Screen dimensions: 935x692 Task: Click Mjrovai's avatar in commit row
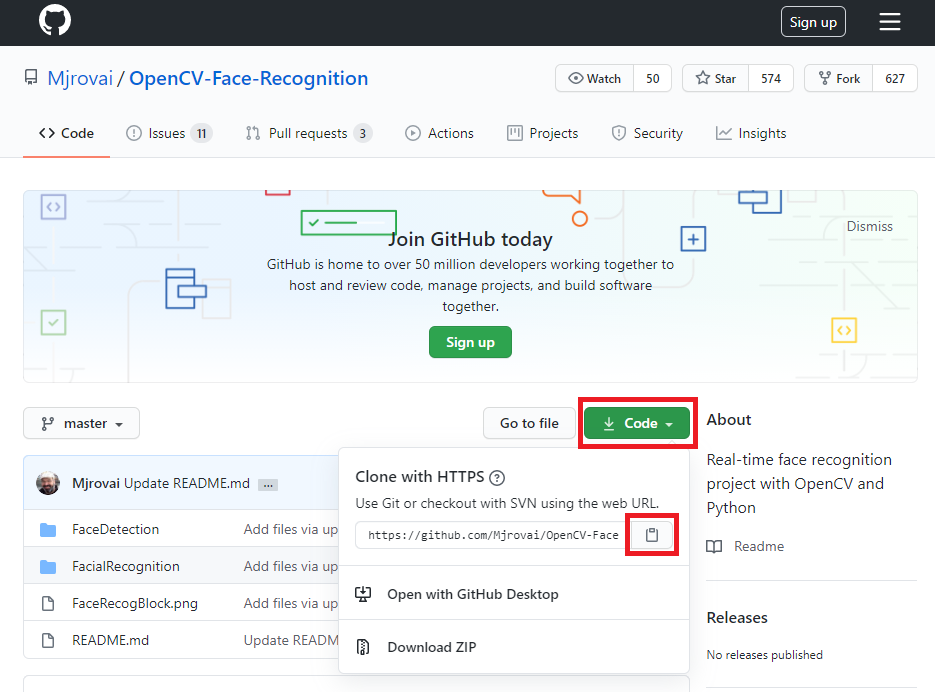coord(48,483)
